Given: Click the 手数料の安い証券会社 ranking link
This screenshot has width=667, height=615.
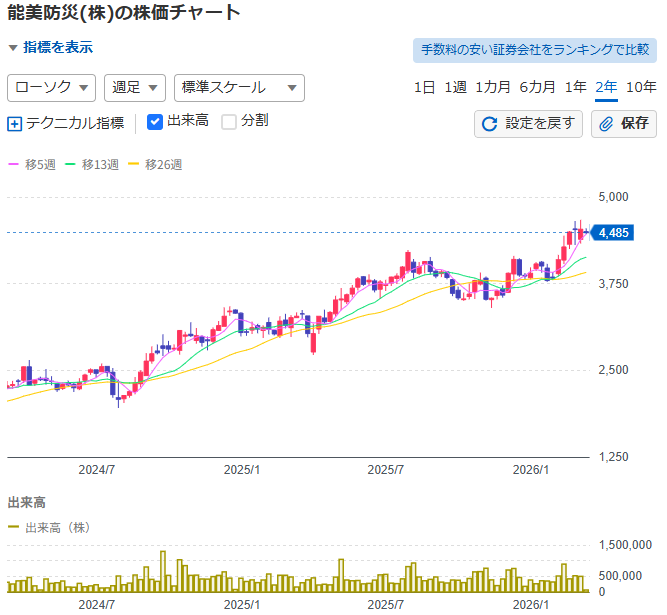Looking at the screenshot, I should [534, 49].
